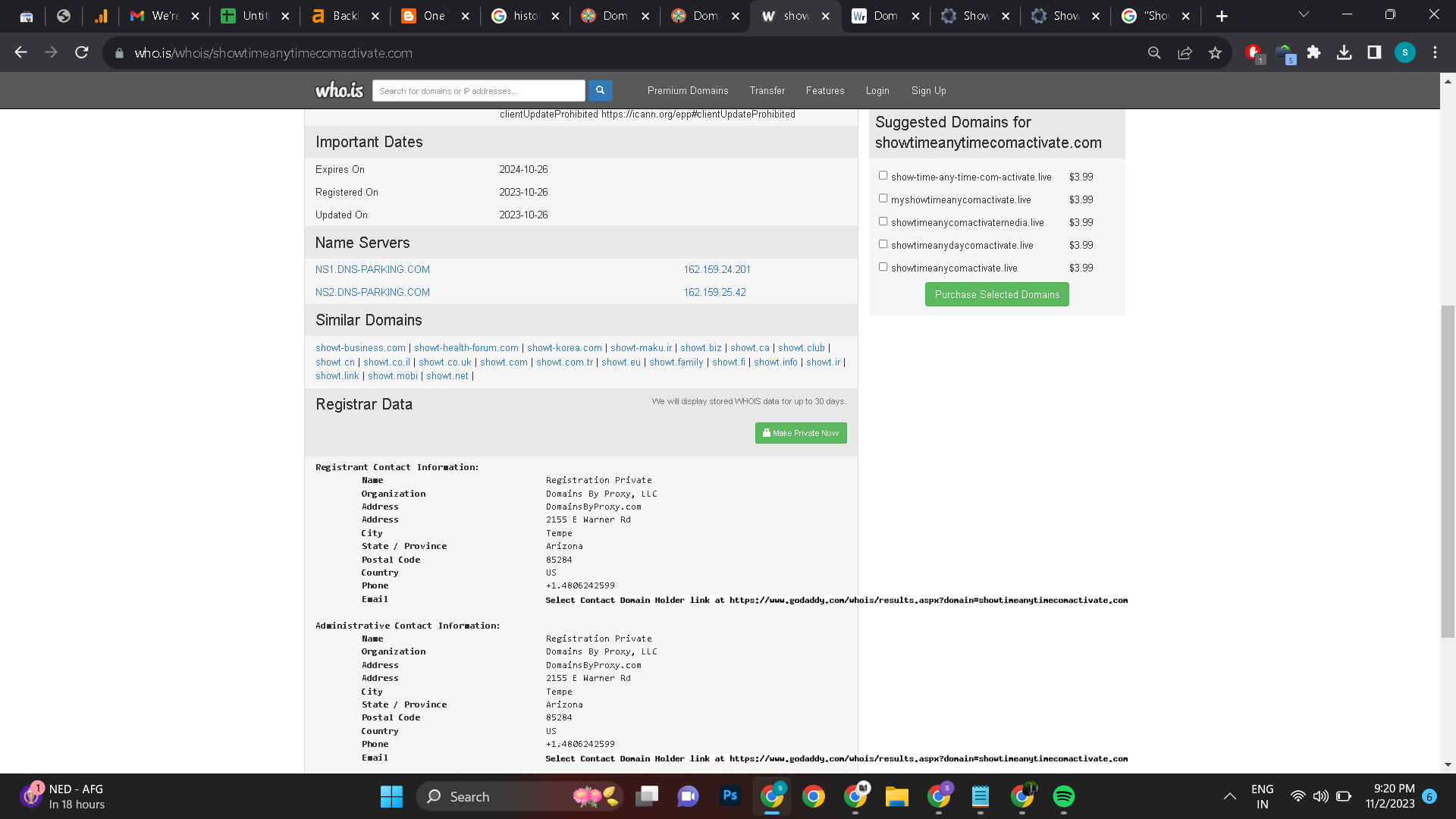Reload the current page
This screenshot has height=819, width=1456.
tap(82, 52)
